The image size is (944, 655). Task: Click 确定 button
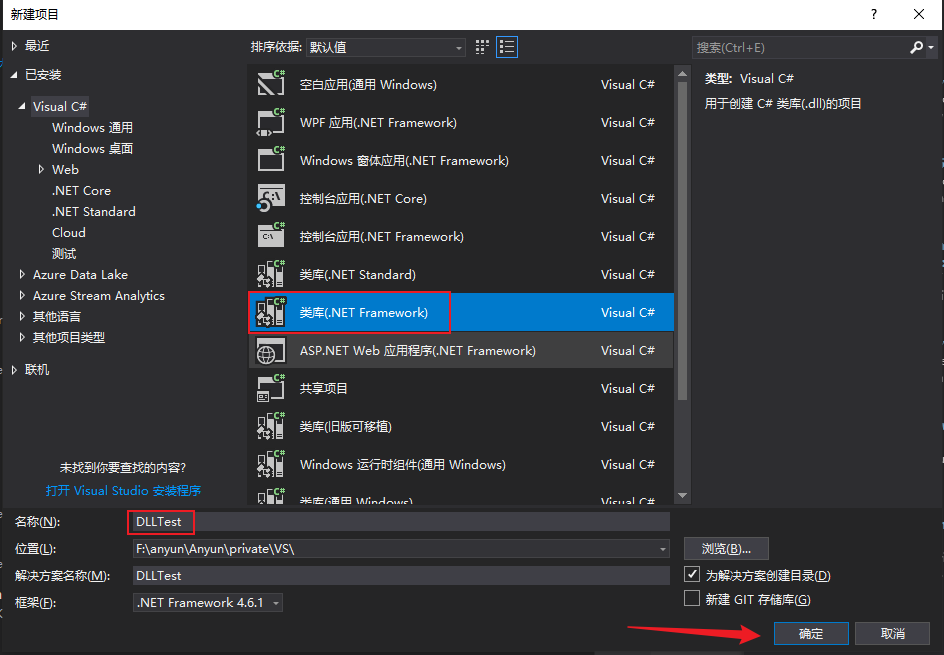point(811,633)
